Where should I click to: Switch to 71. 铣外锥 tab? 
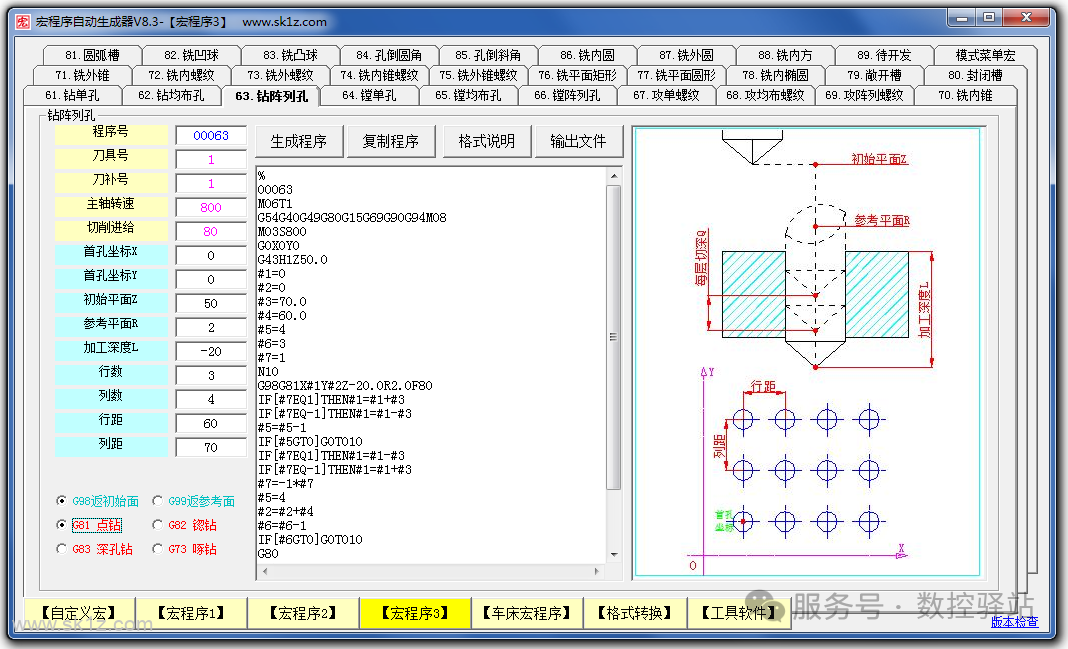click(82, 75)
